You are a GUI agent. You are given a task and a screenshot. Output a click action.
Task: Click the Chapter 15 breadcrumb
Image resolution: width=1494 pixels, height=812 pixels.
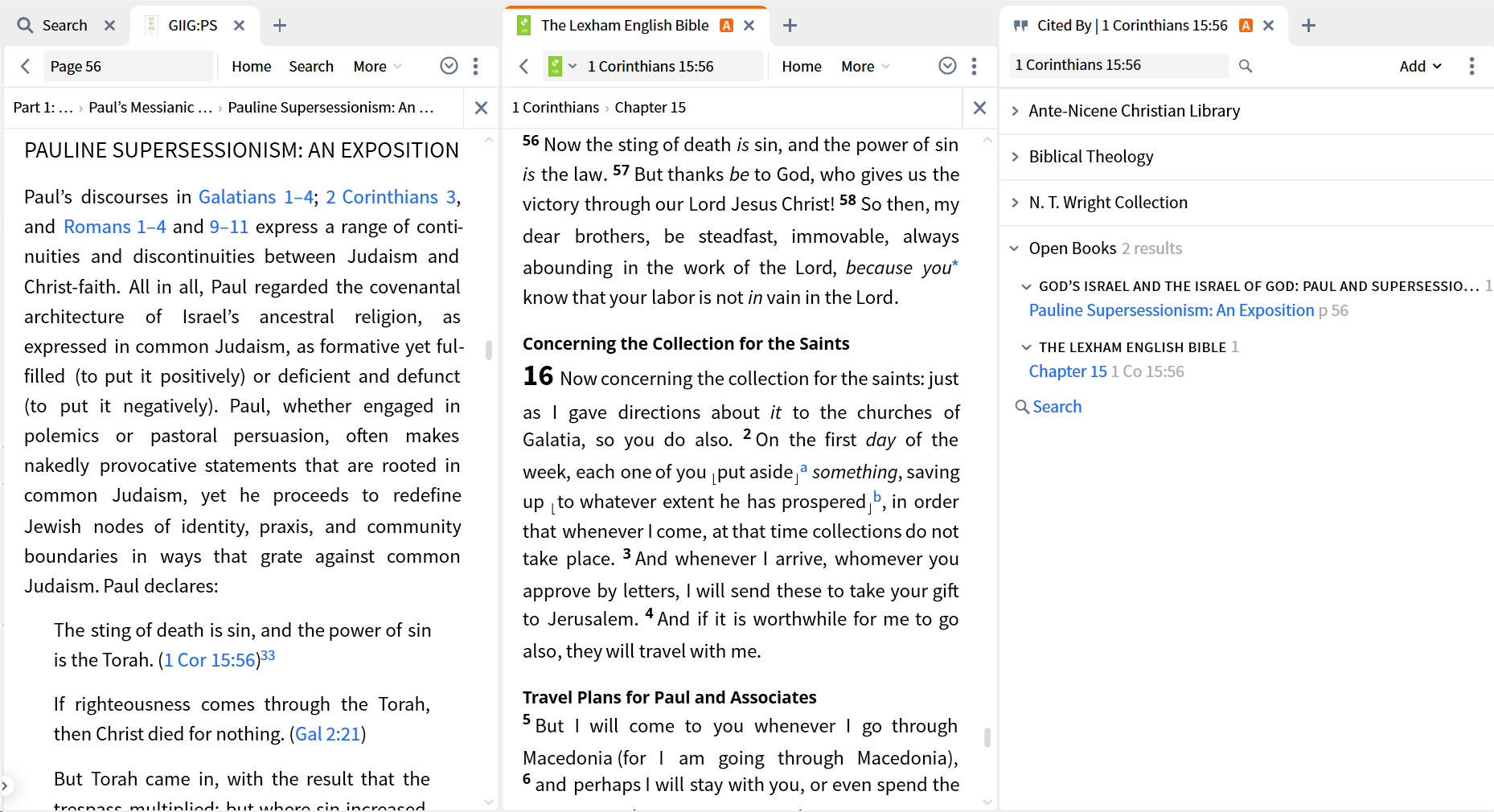651,108
